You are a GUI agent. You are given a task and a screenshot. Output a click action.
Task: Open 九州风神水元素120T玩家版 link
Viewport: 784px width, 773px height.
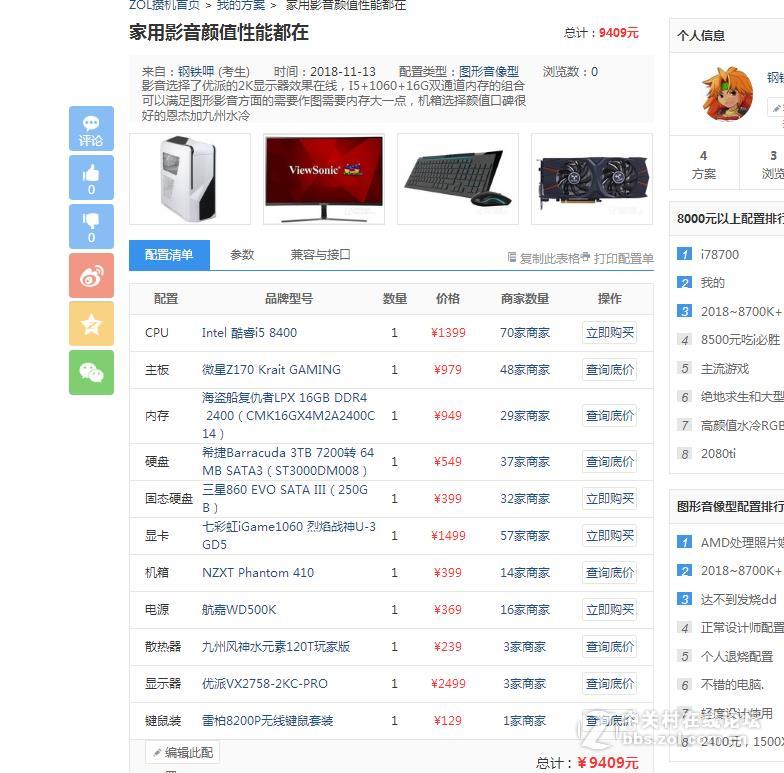tap(276, 646)
